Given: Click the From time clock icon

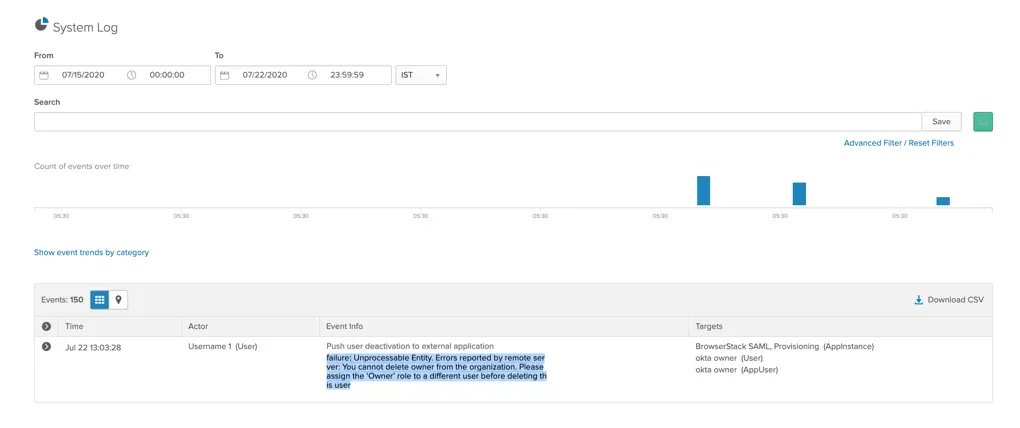Looking at the screenshot, I should tap(132, 75).
